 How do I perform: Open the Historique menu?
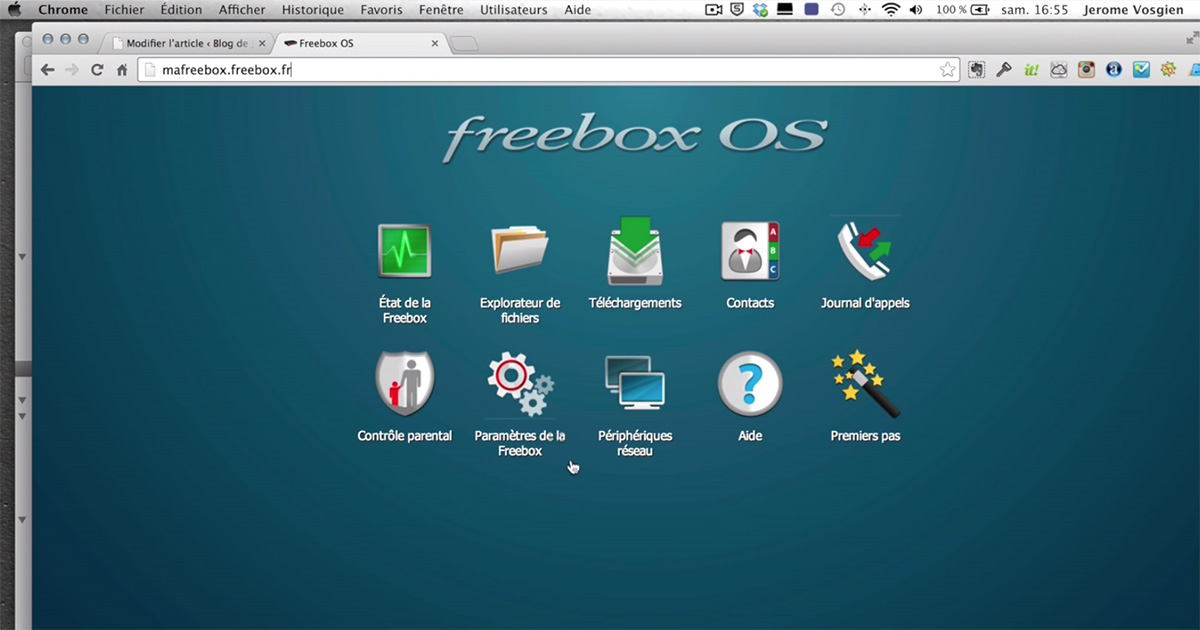[x=313, y=10]
